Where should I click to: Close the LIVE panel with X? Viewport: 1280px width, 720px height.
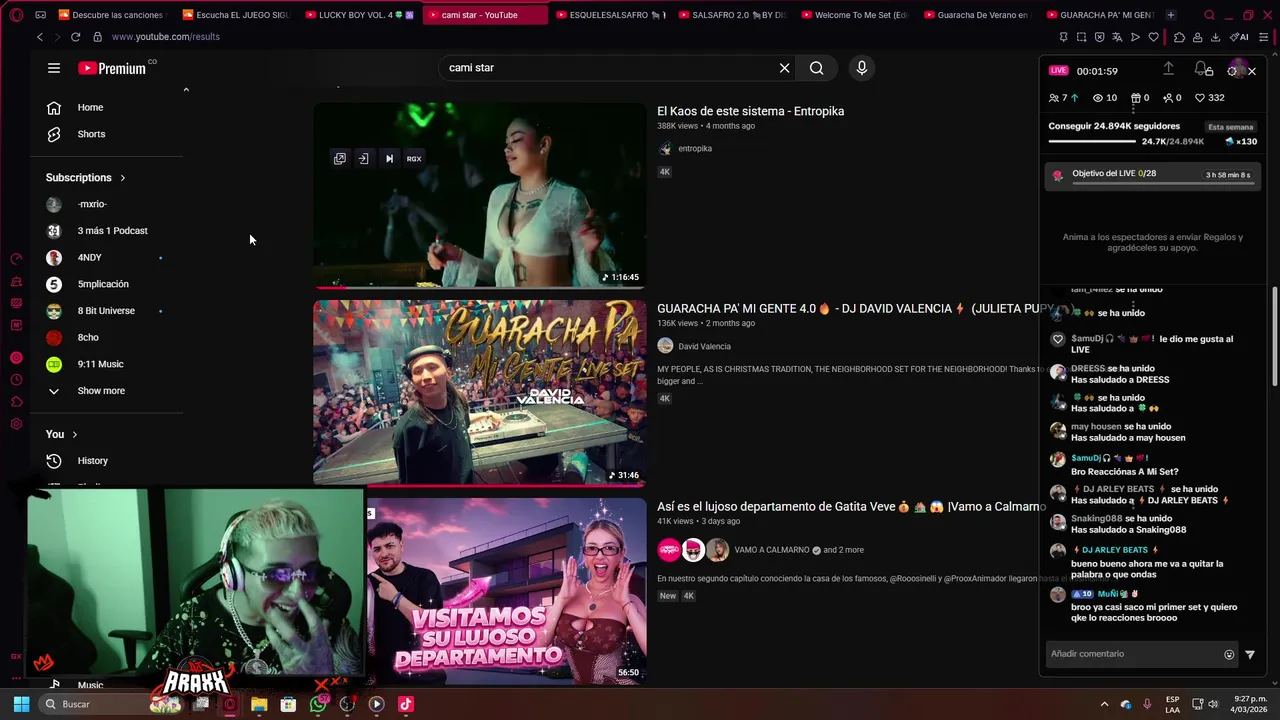(1252, 71)
